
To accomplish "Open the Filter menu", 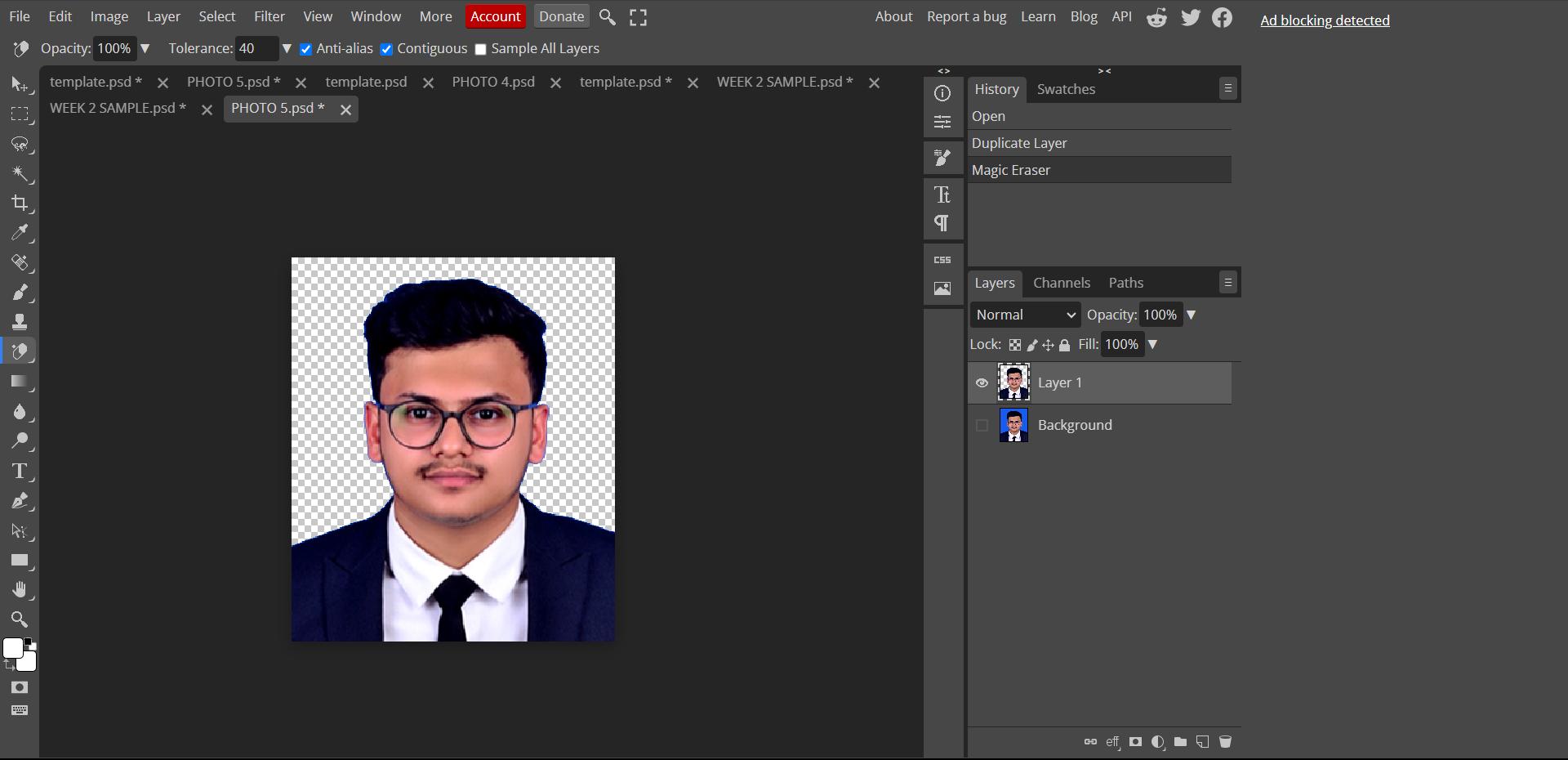I will point(269,16).
